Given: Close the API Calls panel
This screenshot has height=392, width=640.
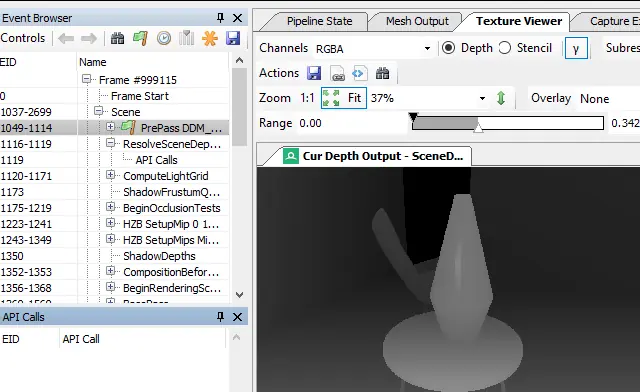Looking at the screenshot, I should 237,317.
